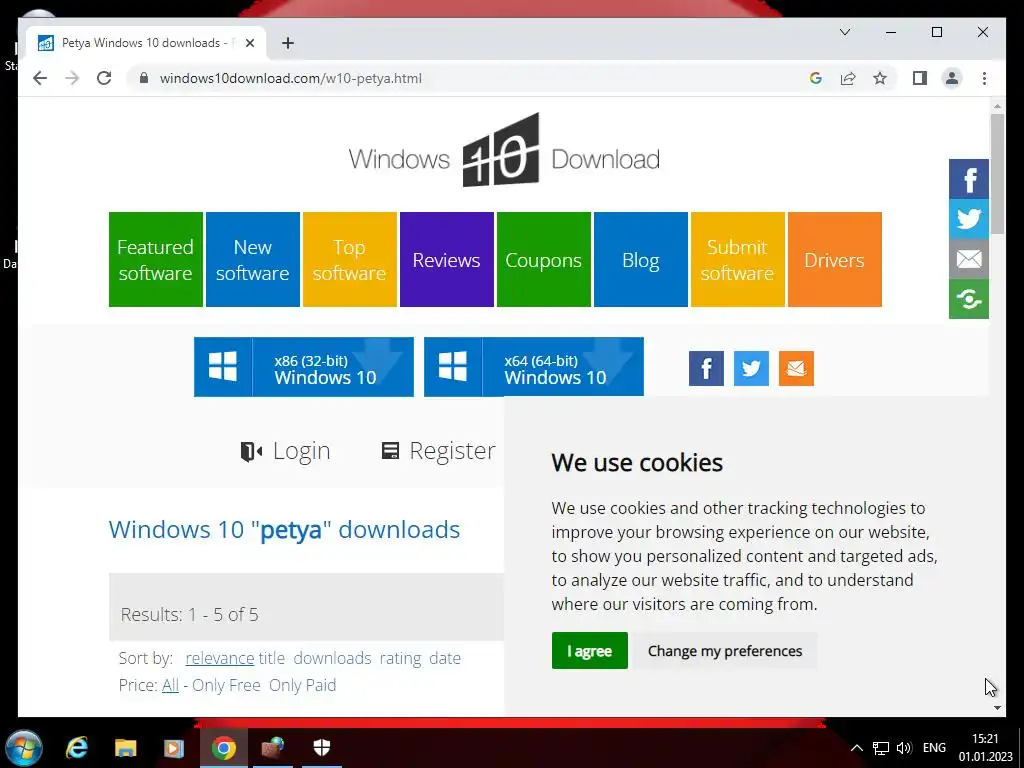1024x768 pixels.
Task: Open the Google icon in the address bar
Action: (816, 78)
